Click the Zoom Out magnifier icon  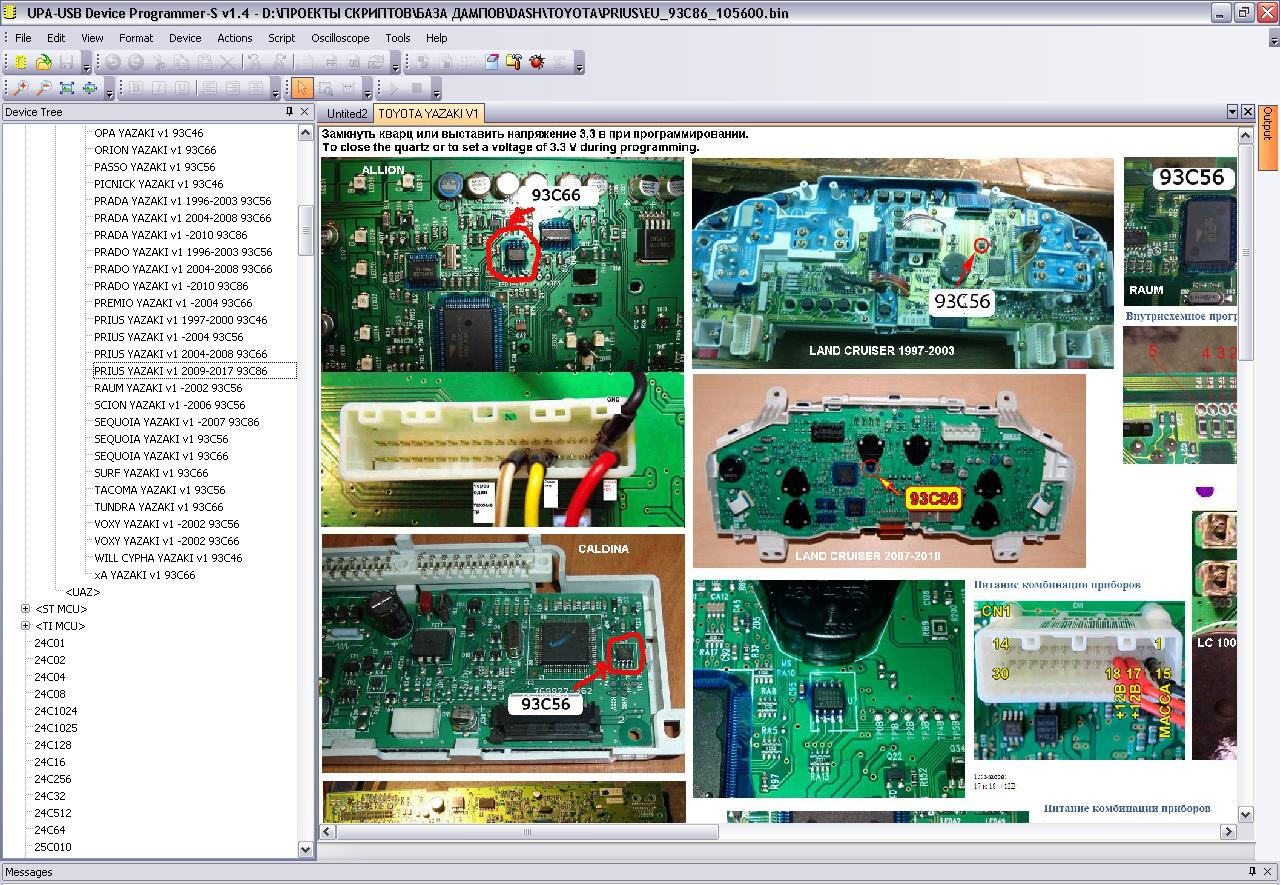44,88
